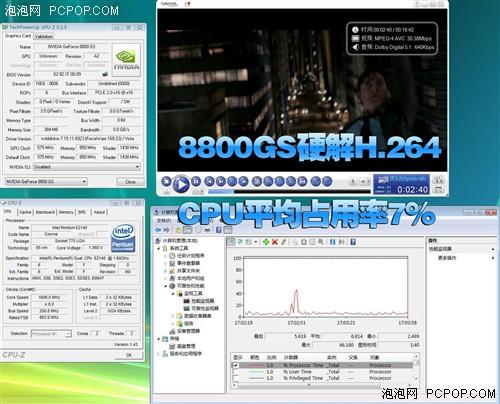Toggle the Highlight pen icon in monitor toolbar
Viewport: 500px width, 404px height.
click(x=283, y=242)
